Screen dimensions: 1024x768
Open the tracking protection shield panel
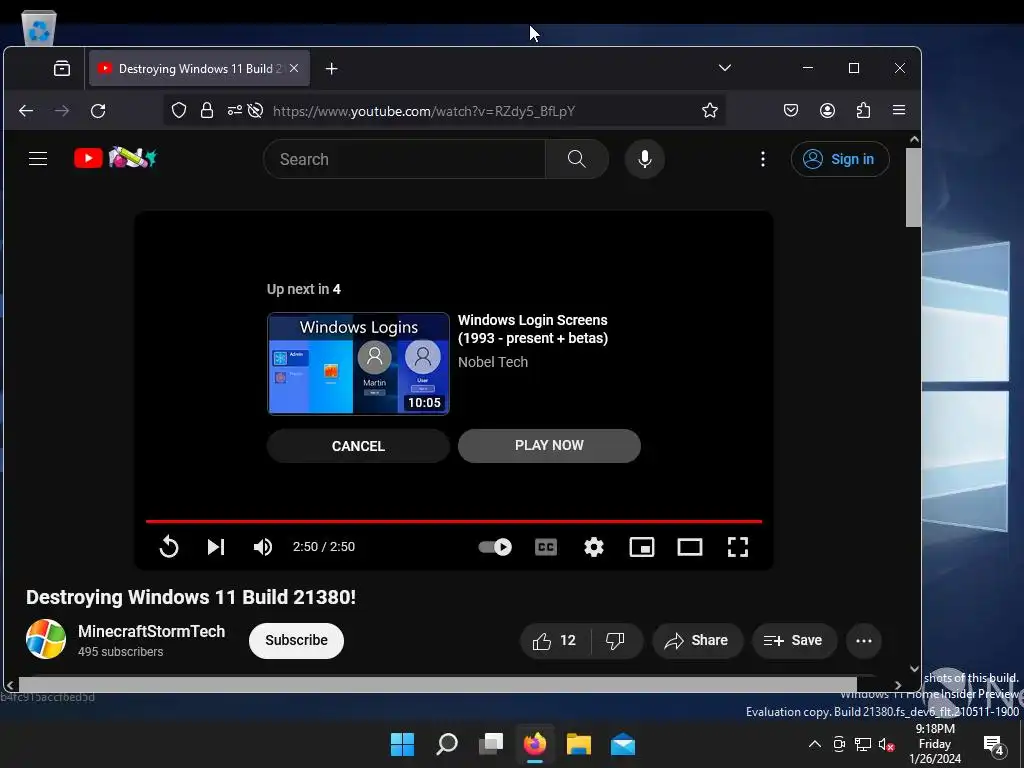click(179, 110)
